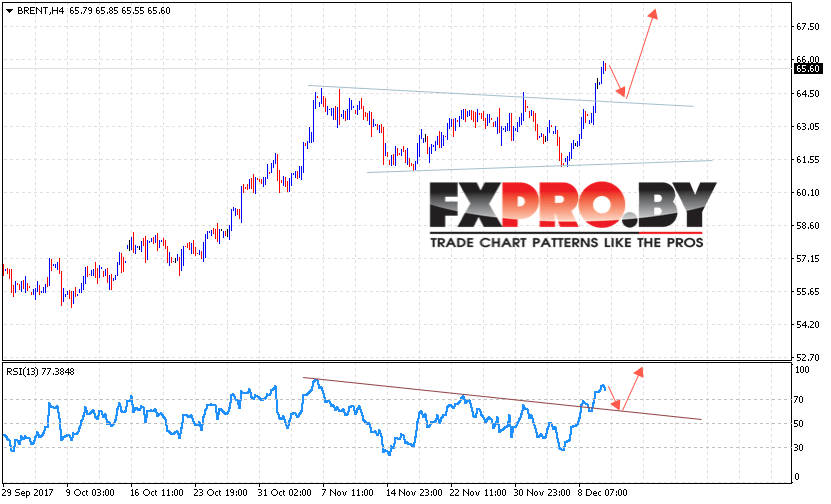Open the dropdown triangle beside BRENT,H4

[x=9, y=11]
